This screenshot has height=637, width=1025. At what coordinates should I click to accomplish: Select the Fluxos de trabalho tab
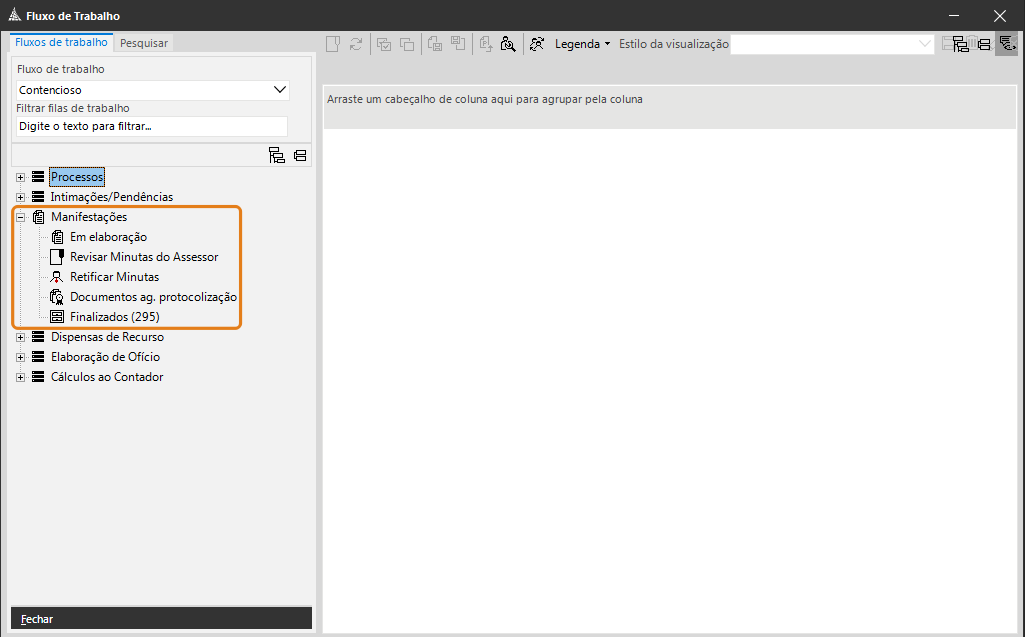[x=61, y=42]
